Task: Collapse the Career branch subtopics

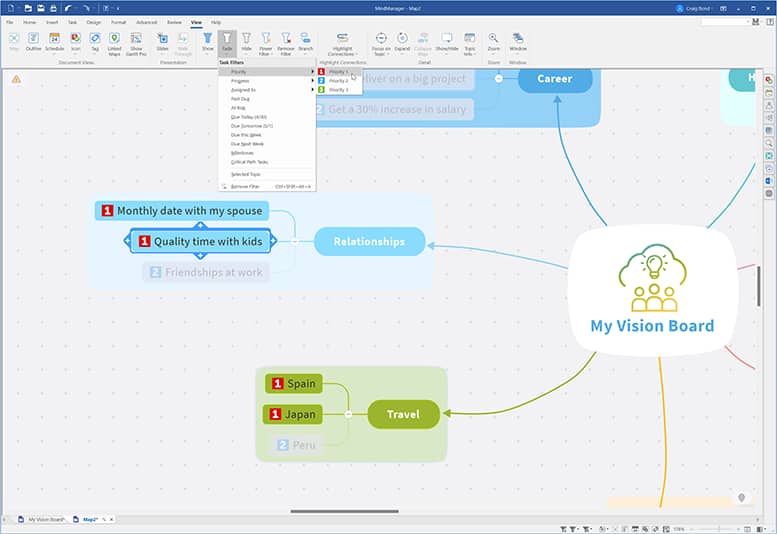Action: [499, 79]
